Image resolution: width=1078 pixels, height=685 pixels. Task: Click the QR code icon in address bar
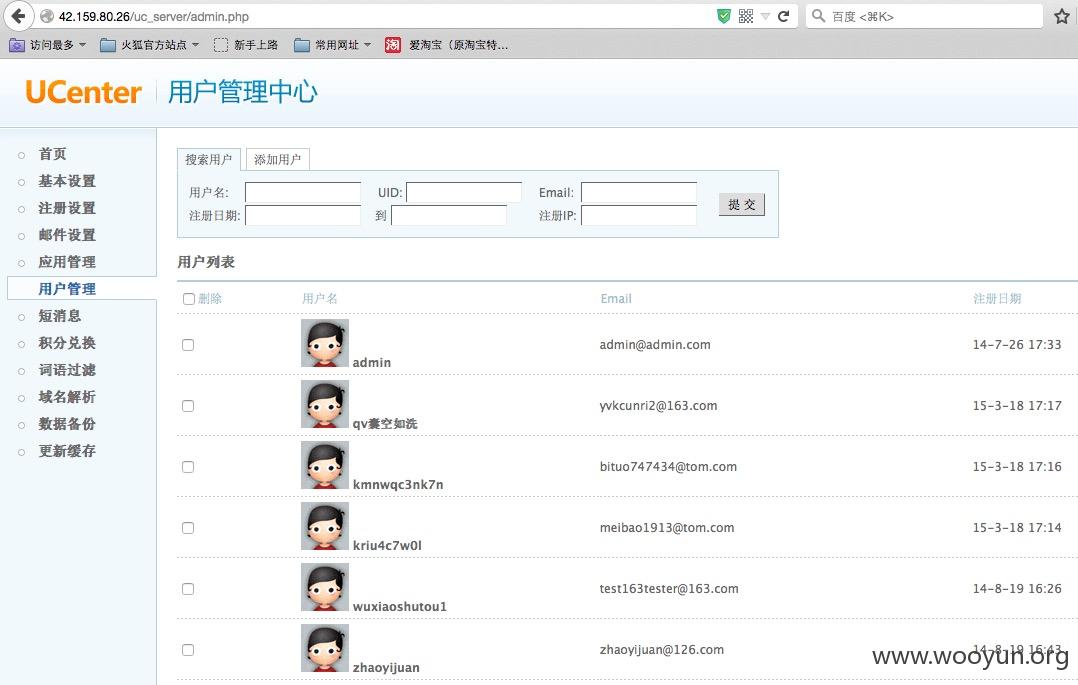pos(745,17)
